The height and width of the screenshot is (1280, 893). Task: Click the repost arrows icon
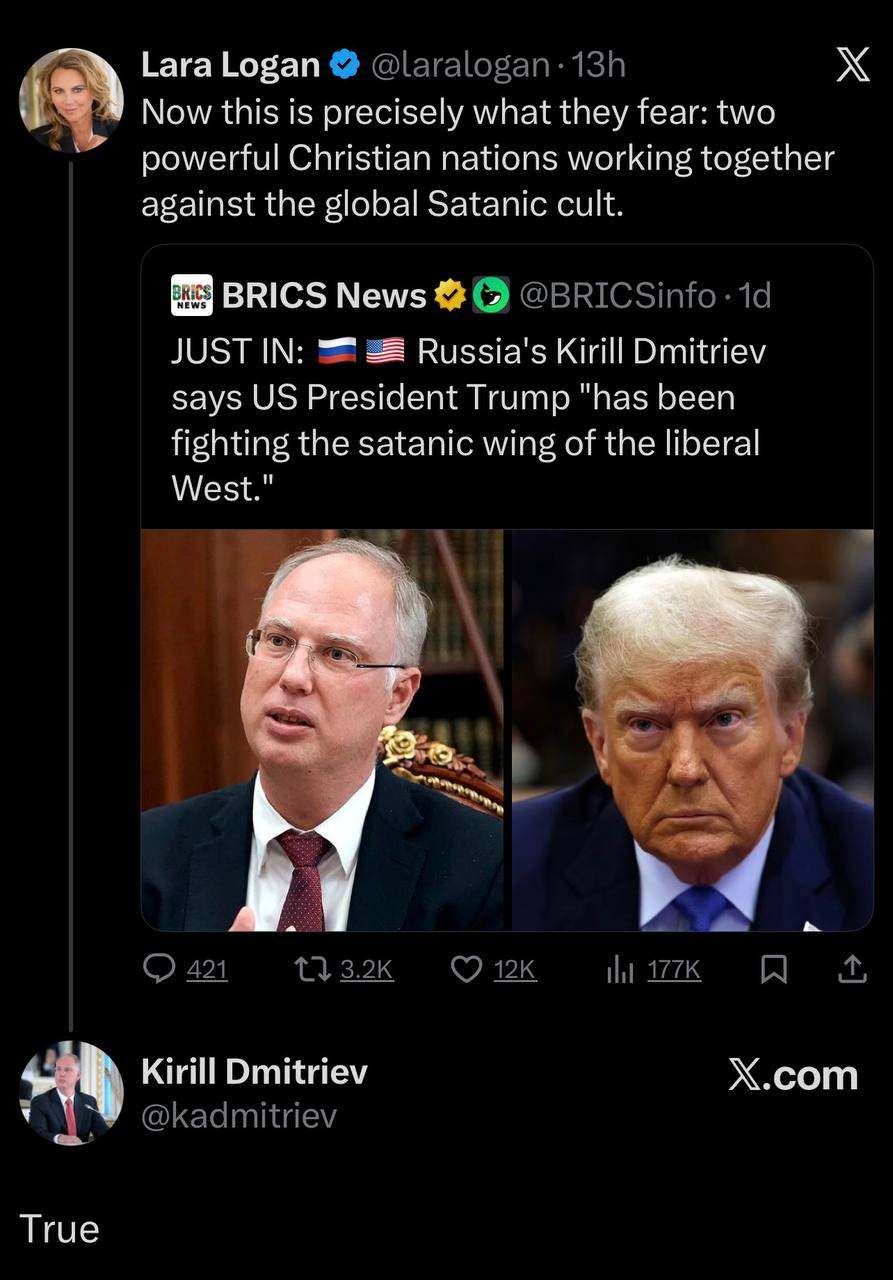(x=306, y=969)
